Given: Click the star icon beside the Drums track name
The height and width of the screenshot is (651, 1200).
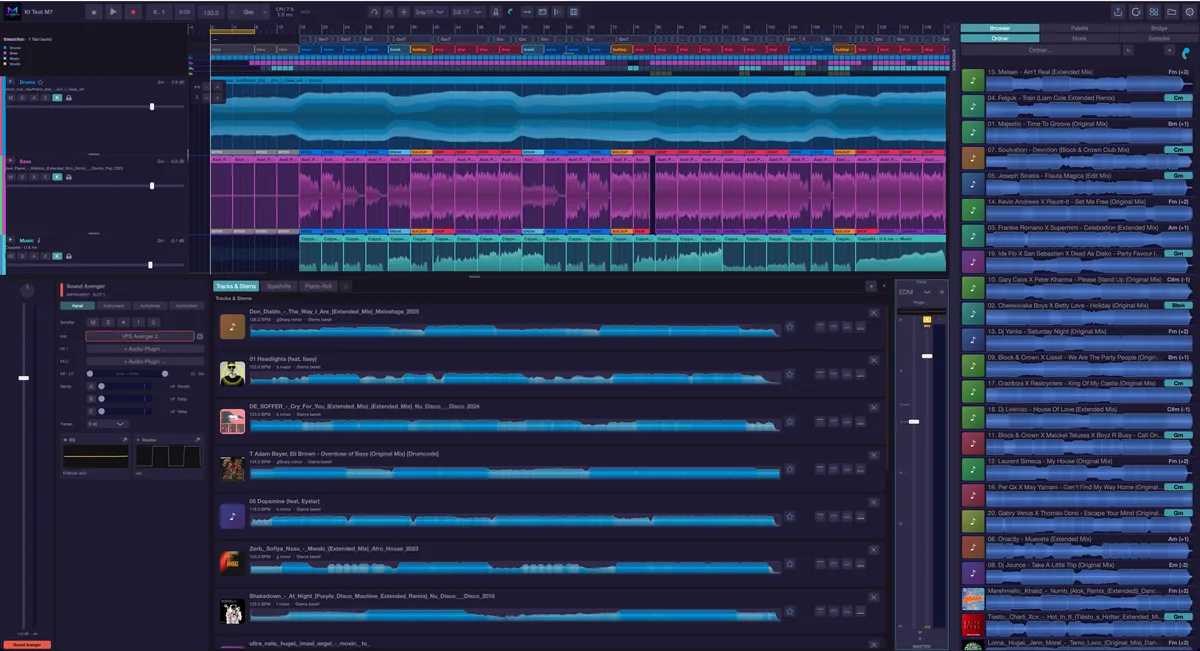Looking at the screenshot, I should tap(40, 82).
